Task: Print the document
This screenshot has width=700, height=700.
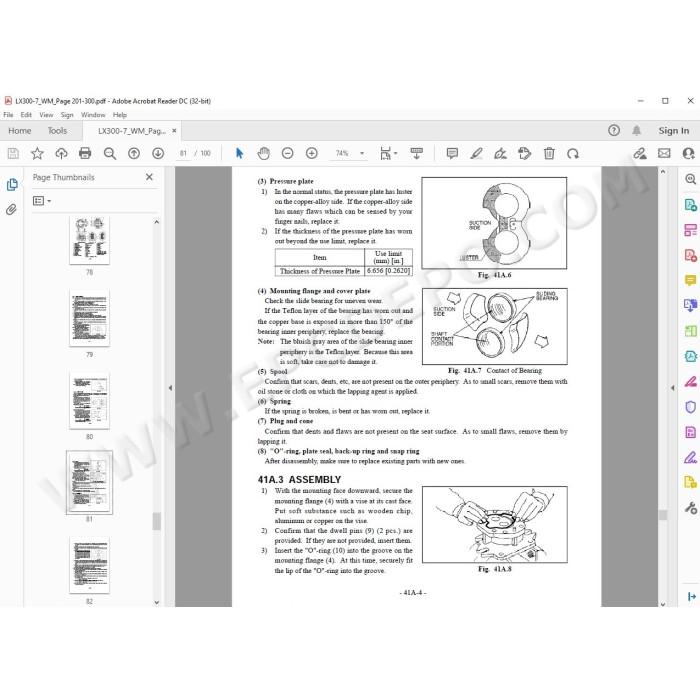Action: (x=85, y=154)
